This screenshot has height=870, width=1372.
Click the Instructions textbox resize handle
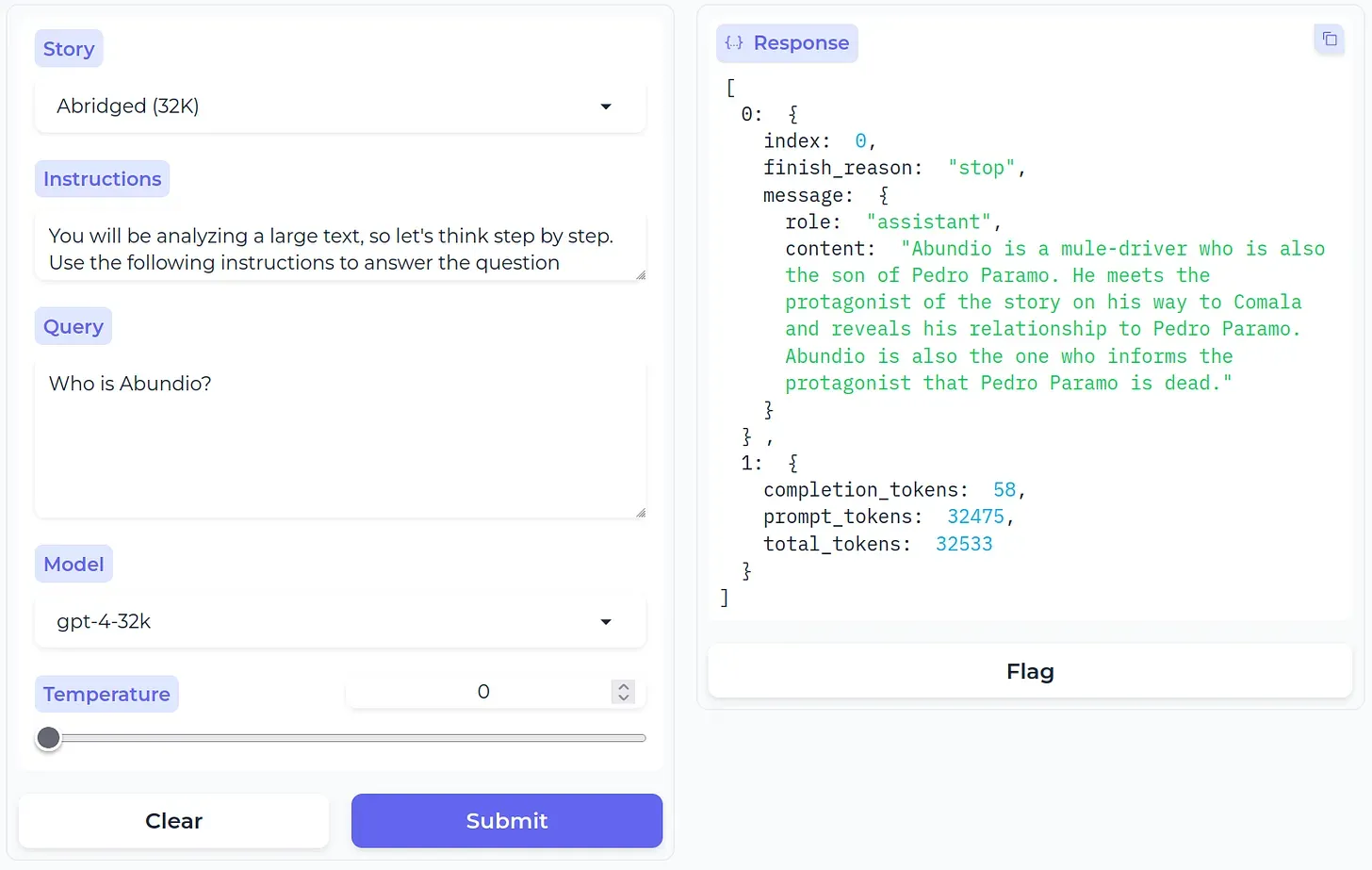[x=640, y=274]
